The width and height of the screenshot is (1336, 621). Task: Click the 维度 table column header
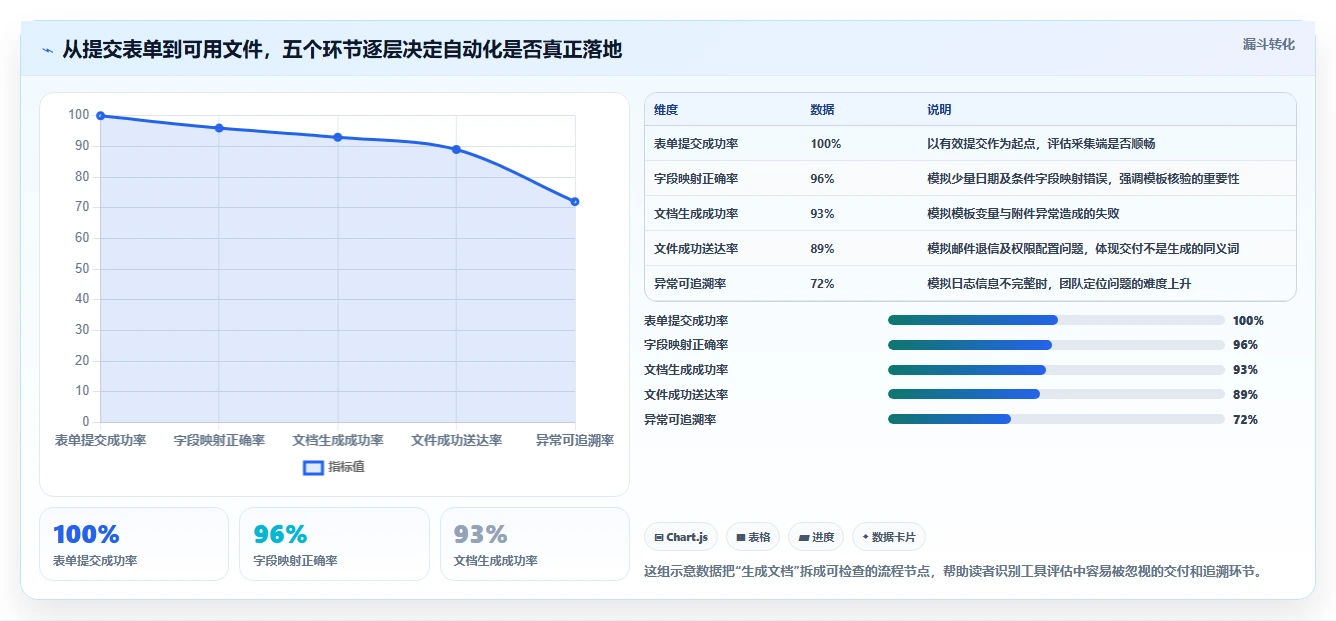point(666,110)
